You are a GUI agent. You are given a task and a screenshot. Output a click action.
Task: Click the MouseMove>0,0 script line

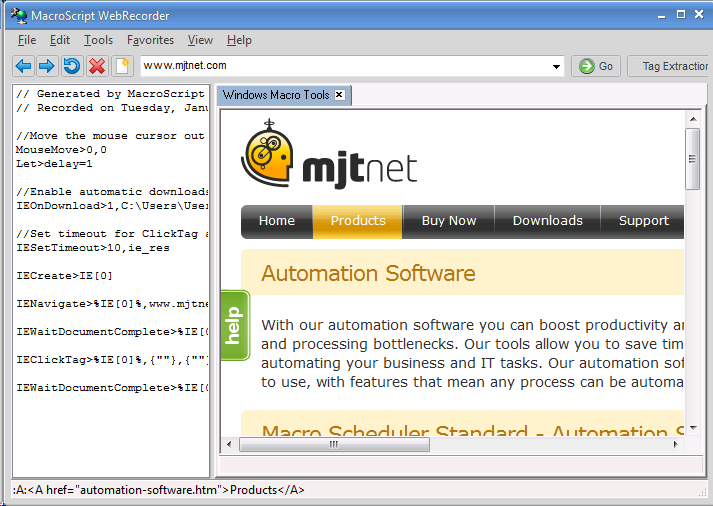pos(61,150)
